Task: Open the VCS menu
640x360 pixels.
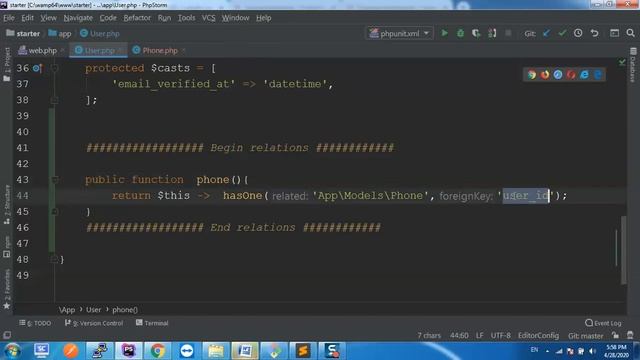Action: click(x=209, y=18)
